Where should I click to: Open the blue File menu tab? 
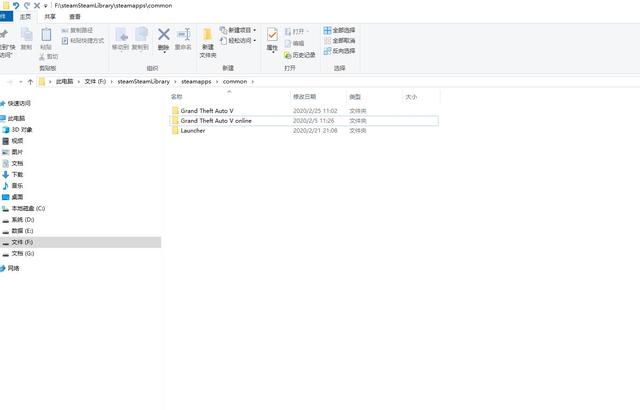(x=6, y=17)
